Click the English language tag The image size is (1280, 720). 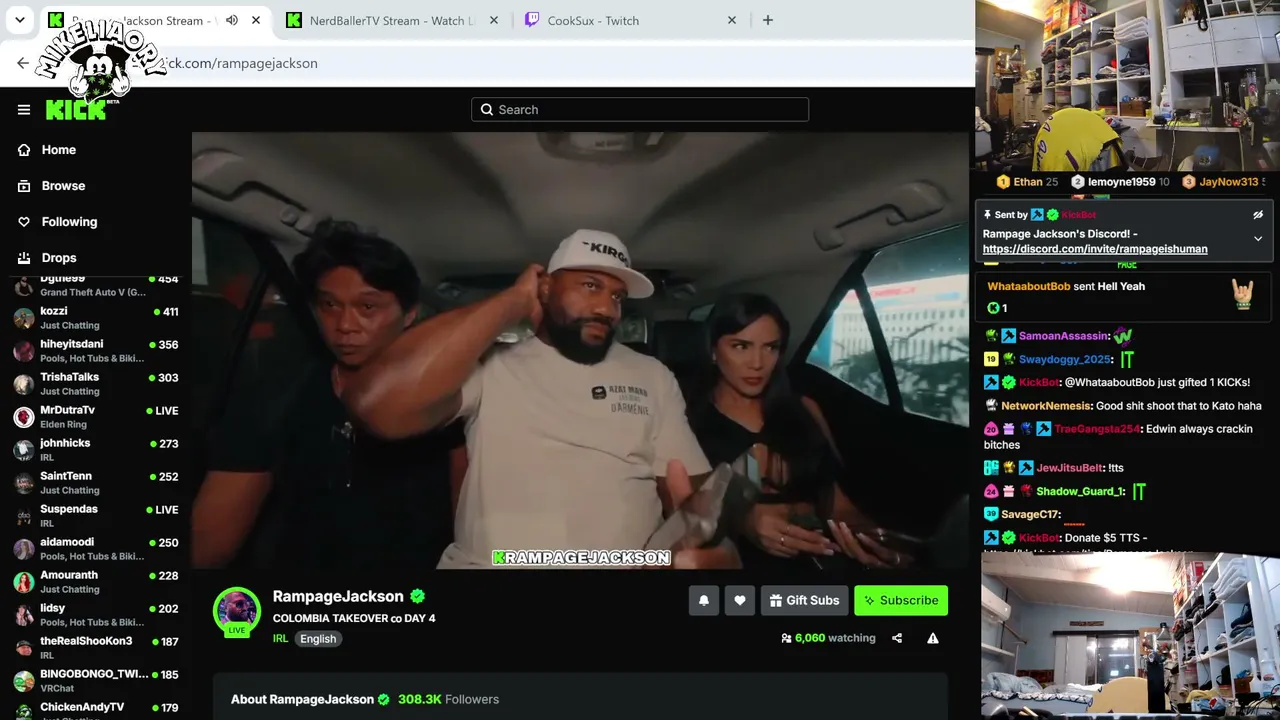pos(318,639)
